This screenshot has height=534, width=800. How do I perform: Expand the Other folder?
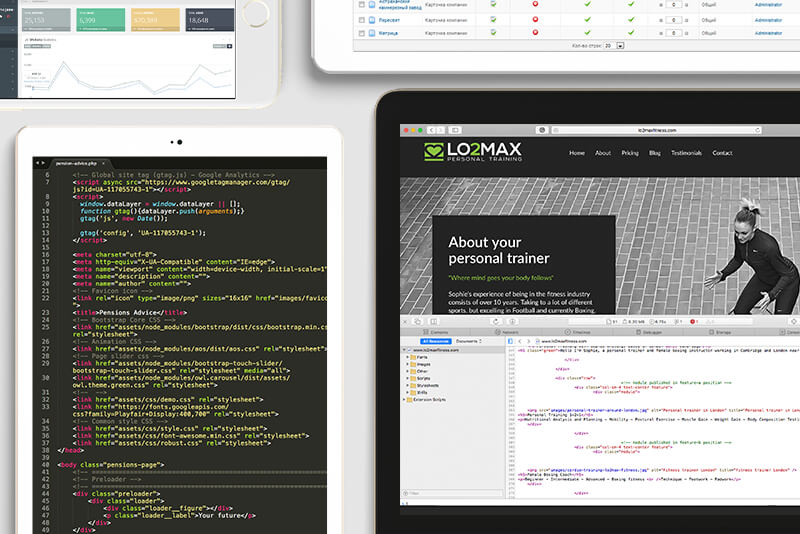(x=408, y=371)
